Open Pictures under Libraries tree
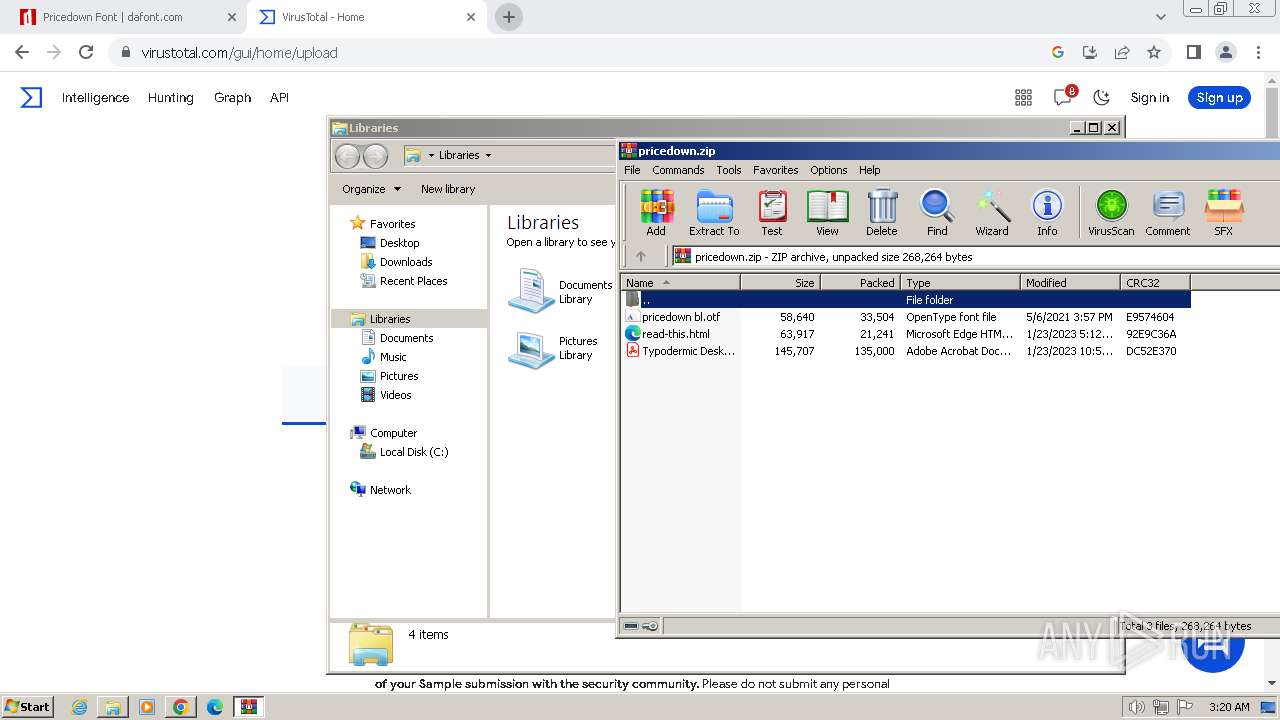This screenshot has height=720, width=1280. click(399, 376)
